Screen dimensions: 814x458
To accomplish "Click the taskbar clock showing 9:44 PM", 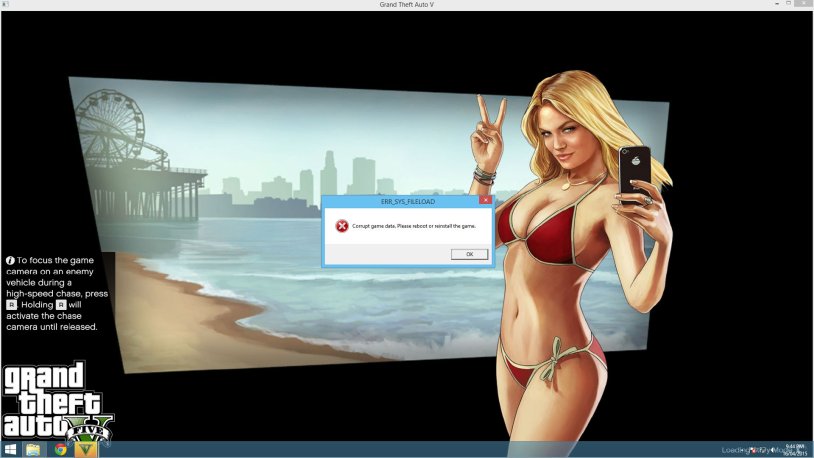I will (x=795, y=450).
